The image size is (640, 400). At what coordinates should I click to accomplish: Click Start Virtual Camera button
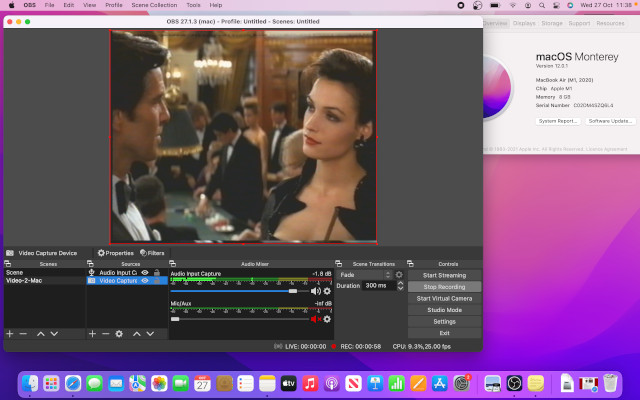click(444, 298)
